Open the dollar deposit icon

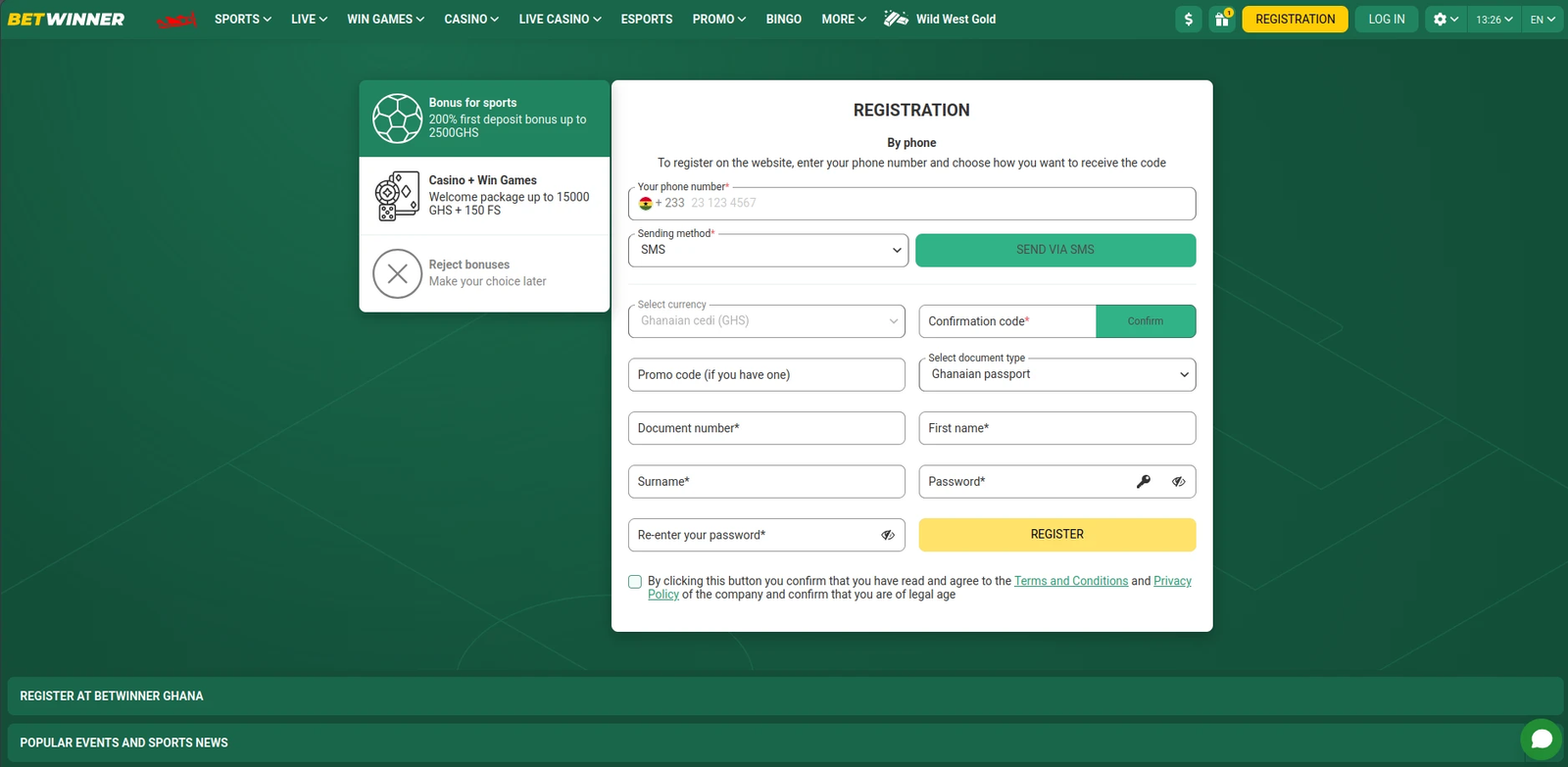click(x=1189, y=20)
